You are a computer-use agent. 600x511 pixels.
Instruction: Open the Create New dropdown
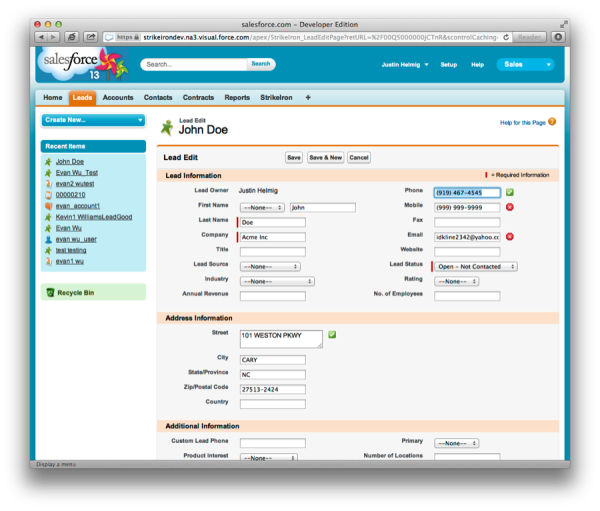click(93, 120)
